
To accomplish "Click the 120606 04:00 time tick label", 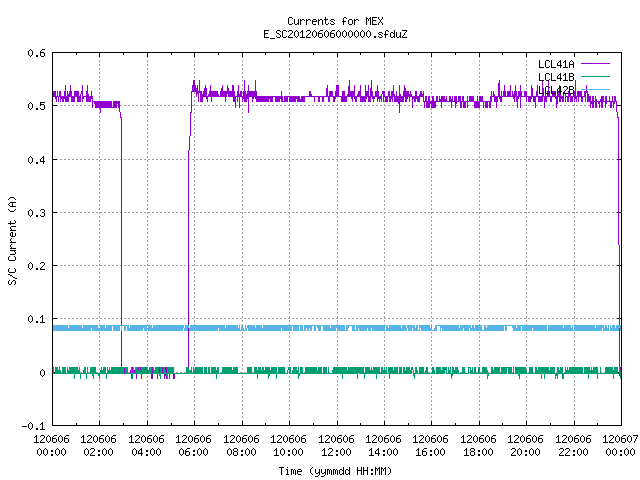I will [147, 446].
